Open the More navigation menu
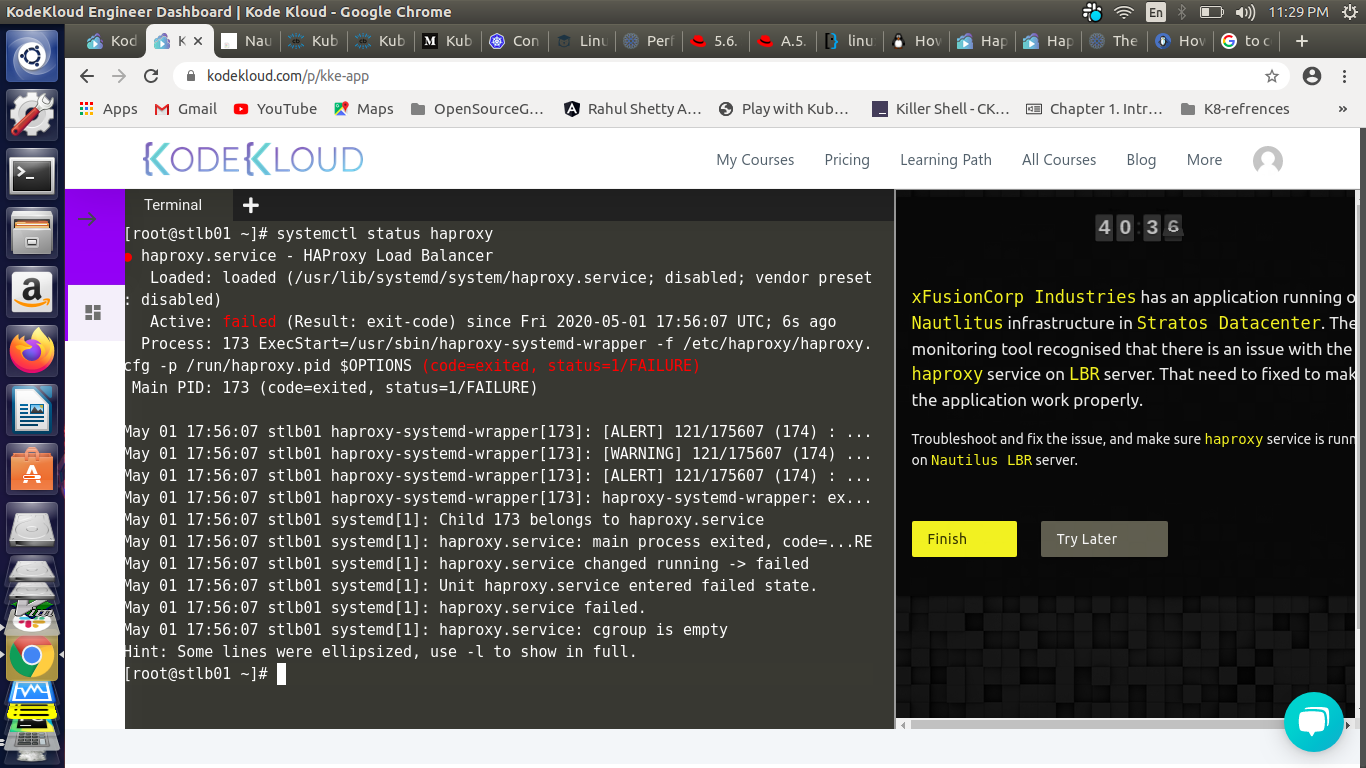 1204,160
